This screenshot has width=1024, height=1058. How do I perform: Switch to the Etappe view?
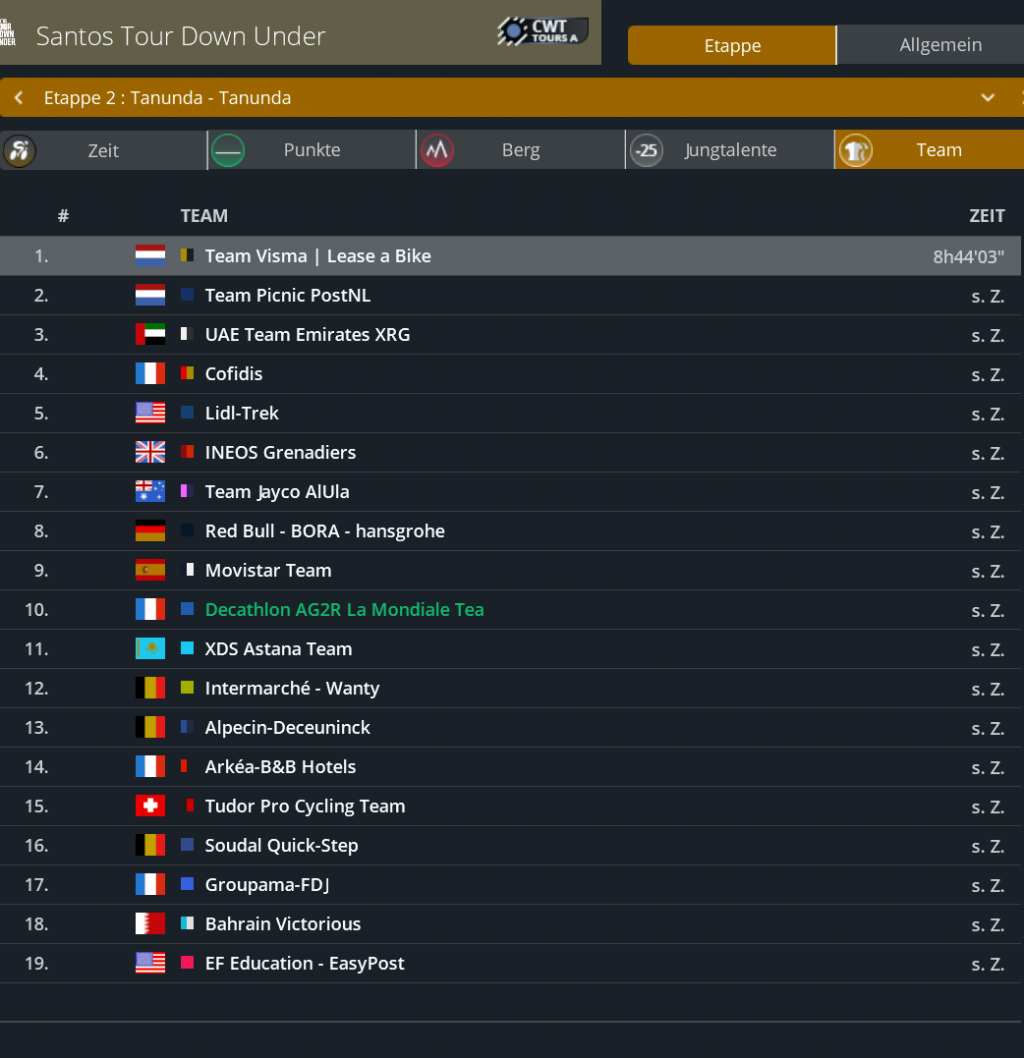pos(732,46)
